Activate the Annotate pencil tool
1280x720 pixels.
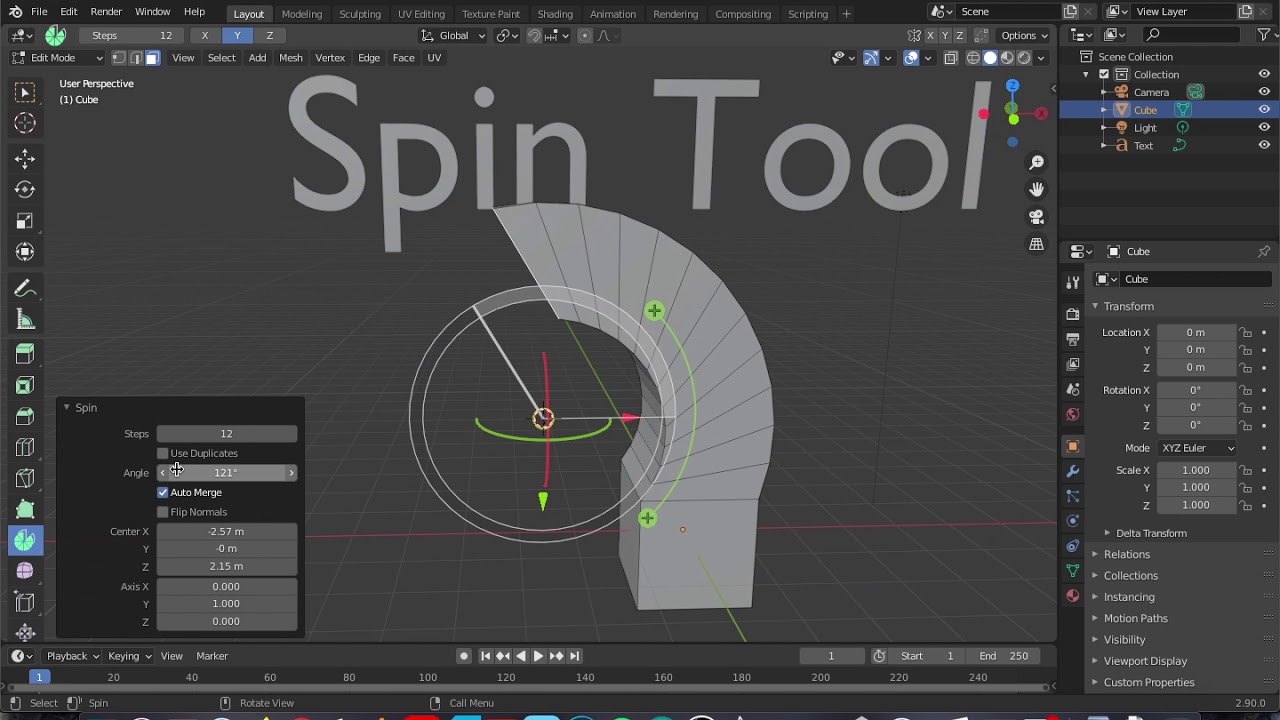click(x=25, y=289)
